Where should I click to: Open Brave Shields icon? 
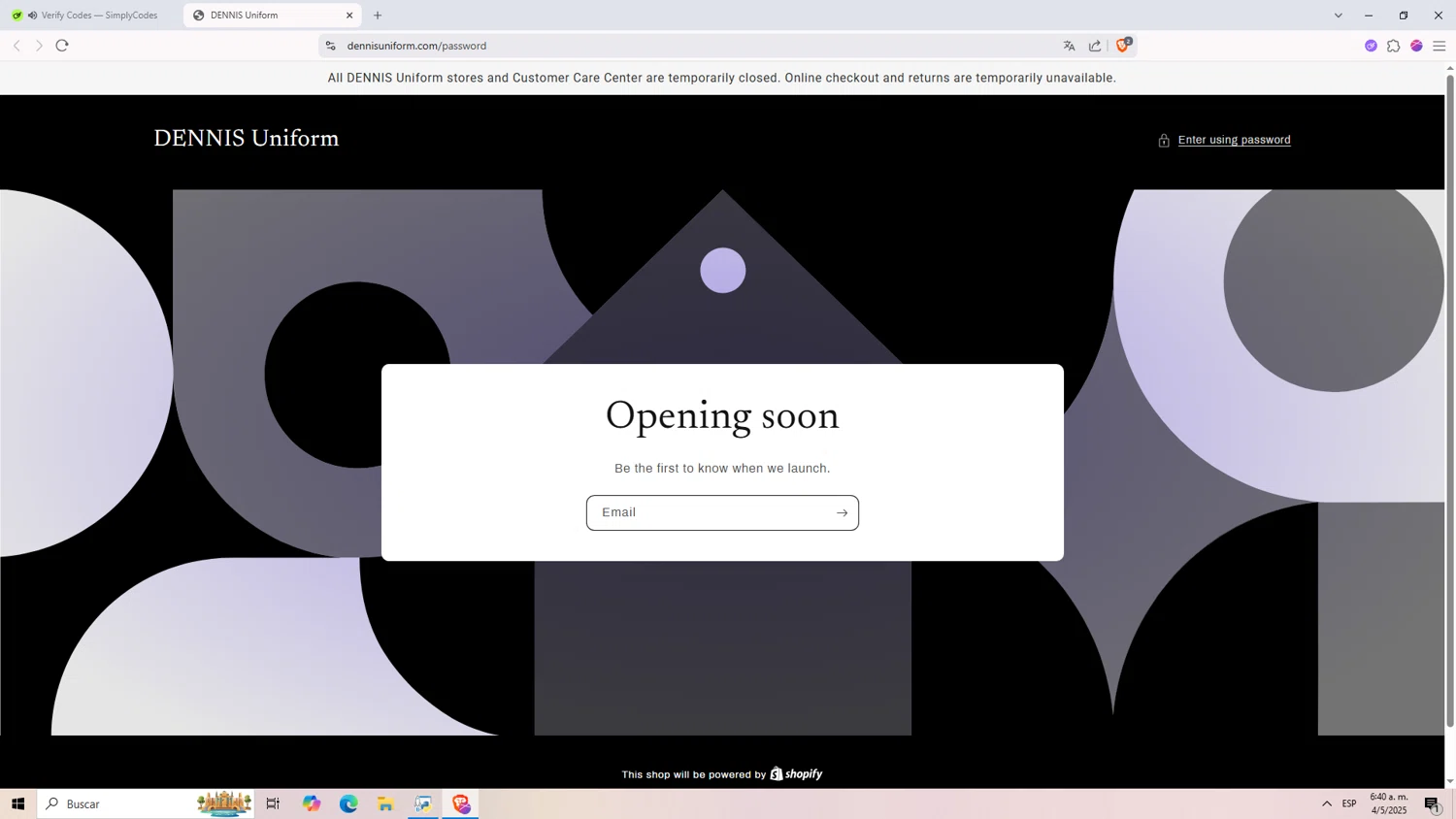point(1123,45)
